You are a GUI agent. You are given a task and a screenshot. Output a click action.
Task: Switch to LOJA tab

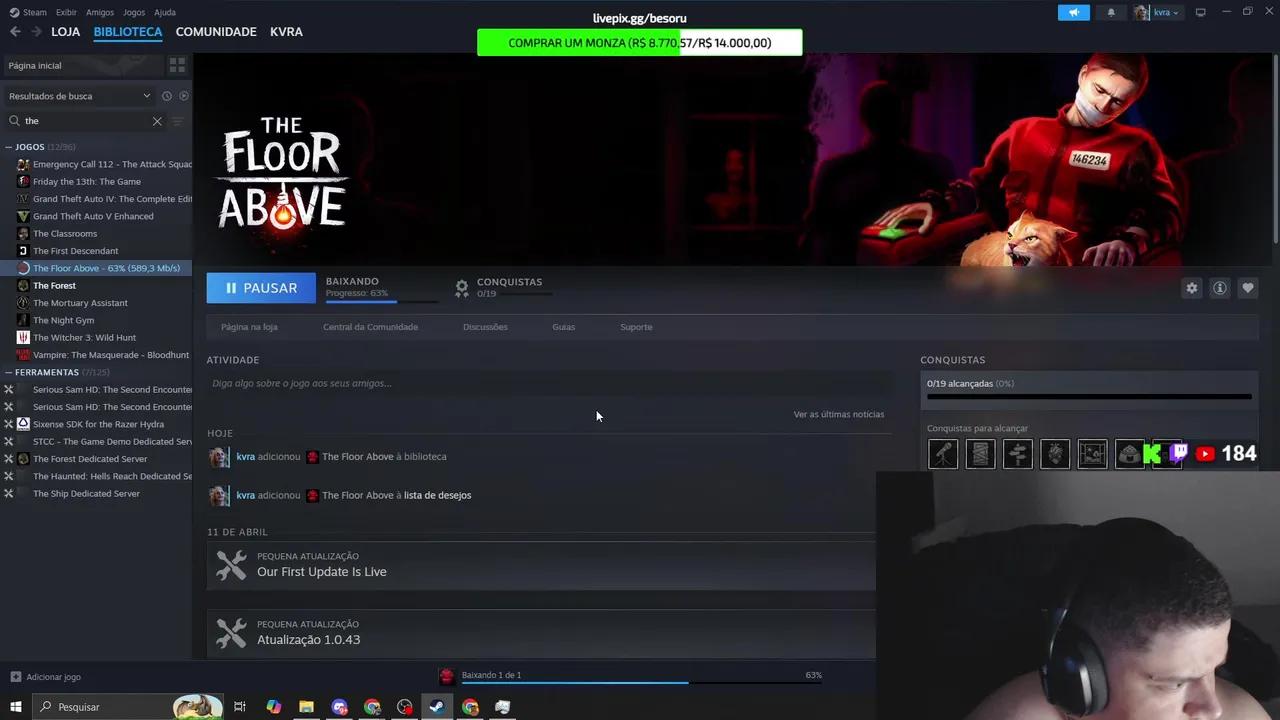(x=66, y=32)
